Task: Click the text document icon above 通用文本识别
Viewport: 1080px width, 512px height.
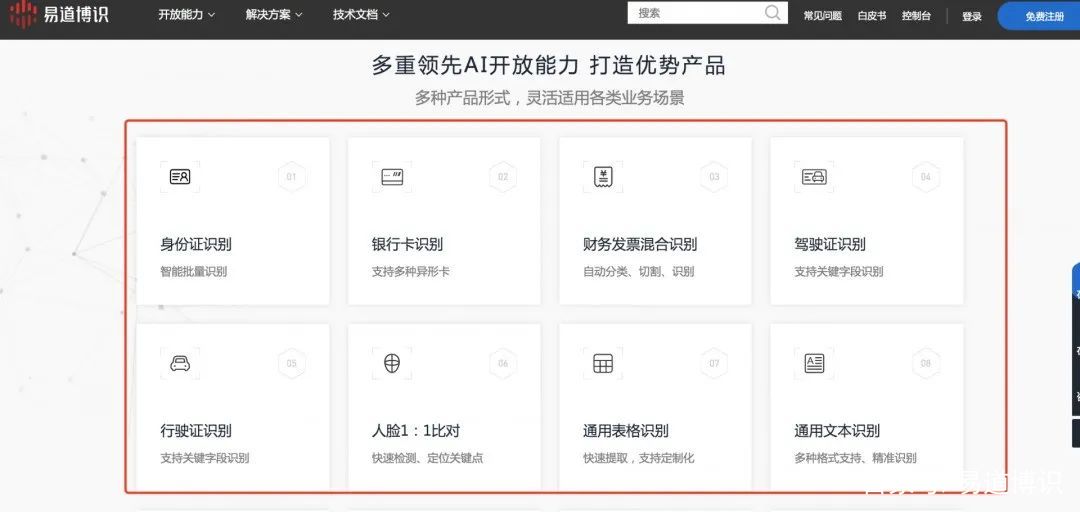Action: coord(814,363)
